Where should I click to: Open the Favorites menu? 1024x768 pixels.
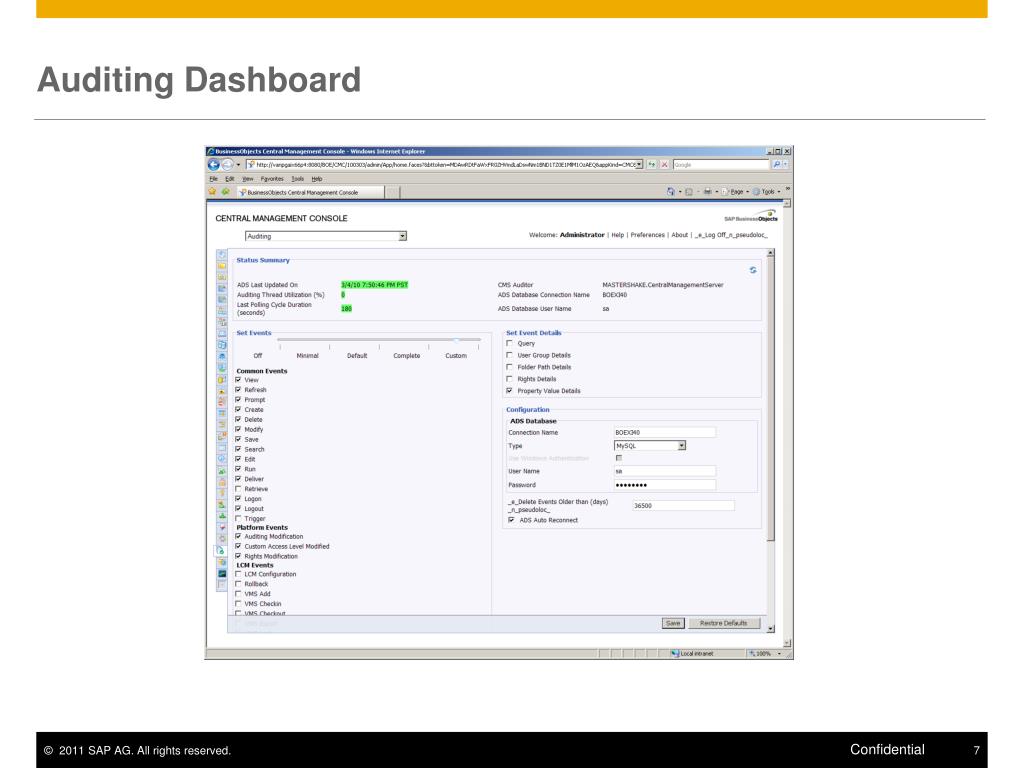tap(272, 178)
